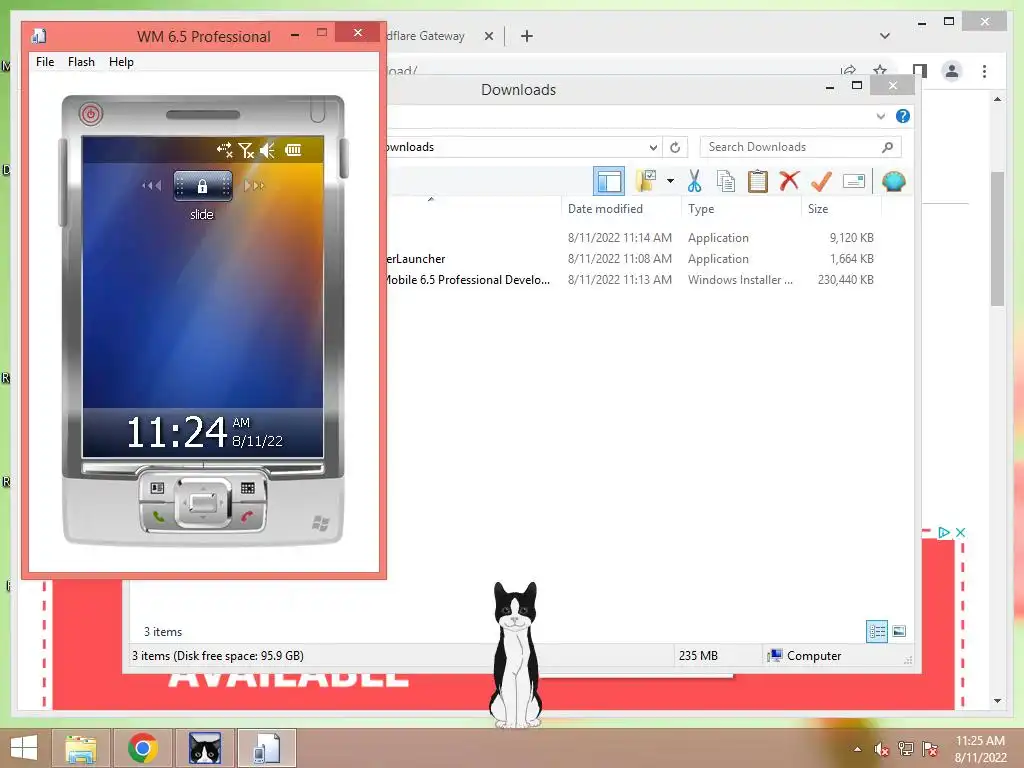The image size is (1024, 768).
Task: Expand the ribbon chevron in Downloads window
Action: click(880, 116)
